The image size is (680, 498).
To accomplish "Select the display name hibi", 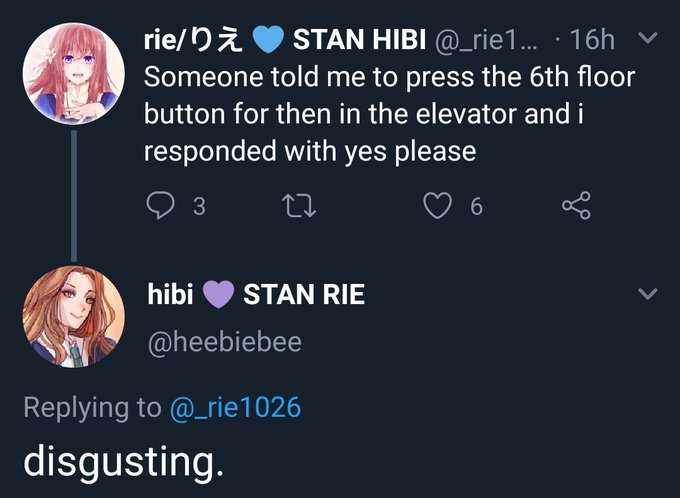I will coord(170,295).
